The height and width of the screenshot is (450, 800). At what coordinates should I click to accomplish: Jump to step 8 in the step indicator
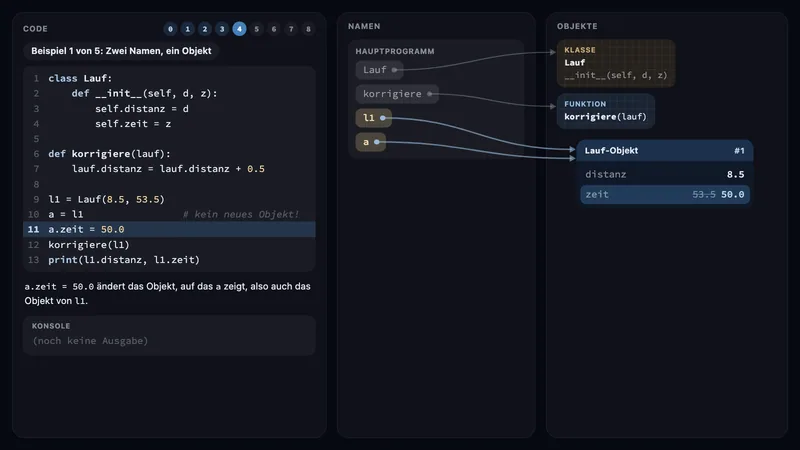[x=308, y=29]
